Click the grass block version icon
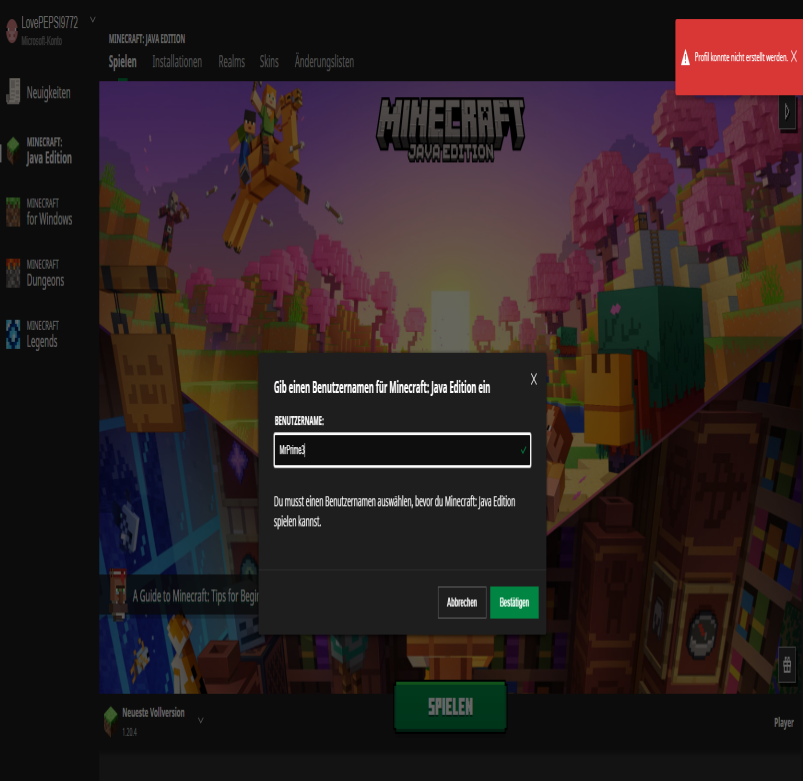803x781 pixels. pos(110,720)
